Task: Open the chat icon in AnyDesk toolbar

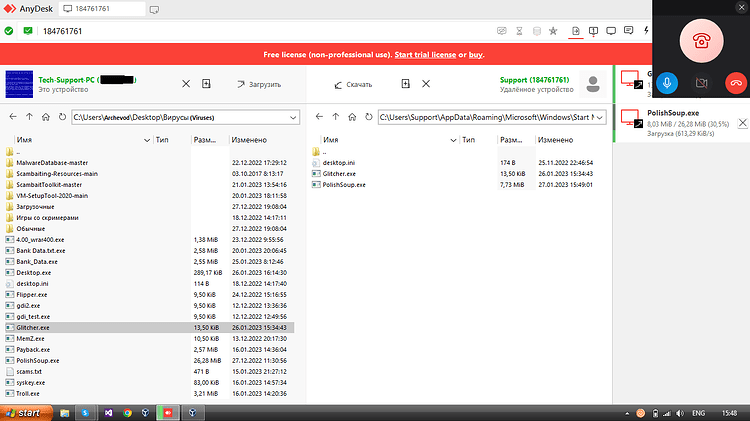Action: pos(629,31)
